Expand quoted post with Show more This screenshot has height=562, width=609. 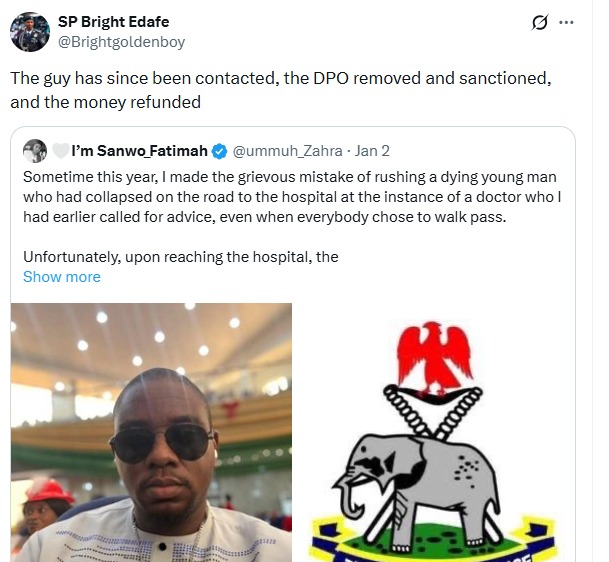(x=62, y=277)
